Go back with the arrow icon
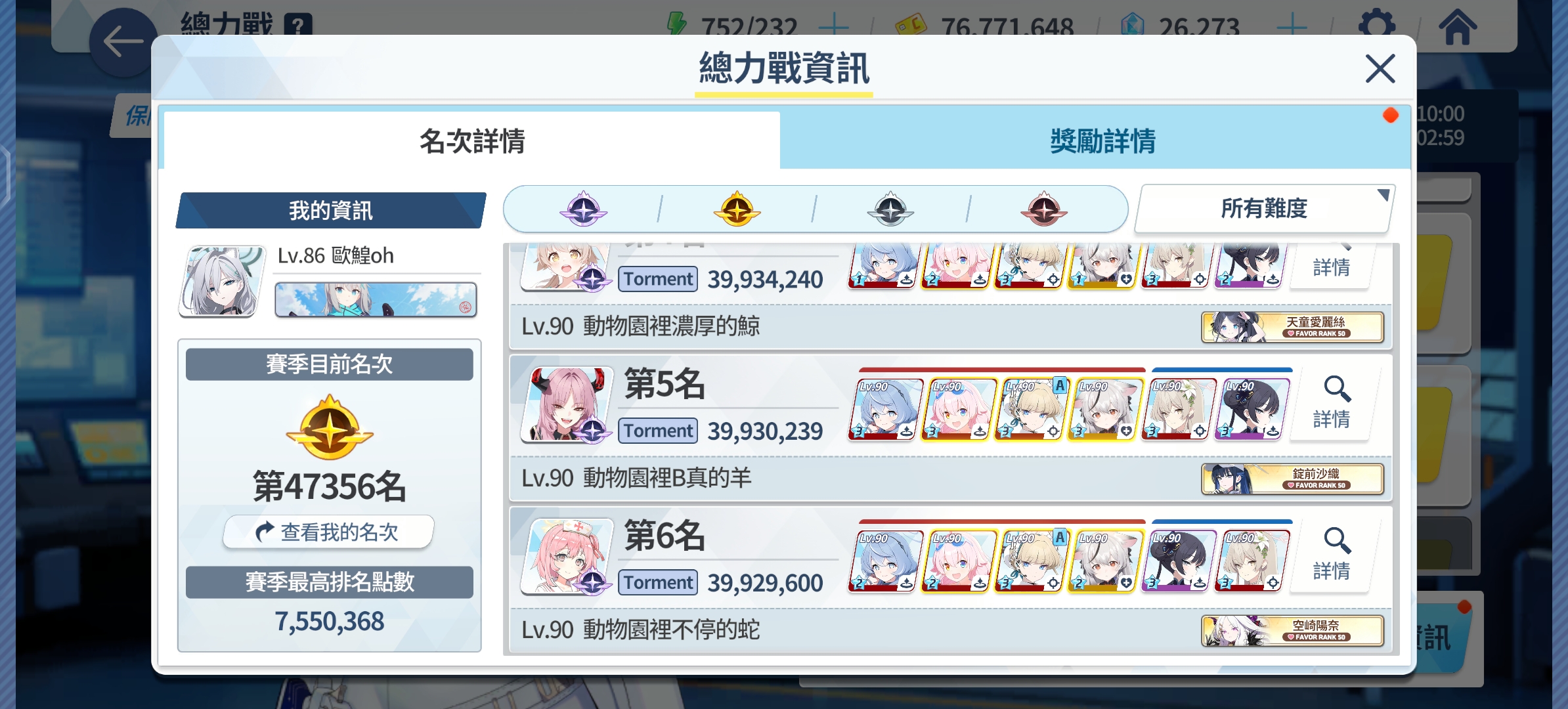The width and height of the screenshot is (1568, 709). click(x=123, y=42)
